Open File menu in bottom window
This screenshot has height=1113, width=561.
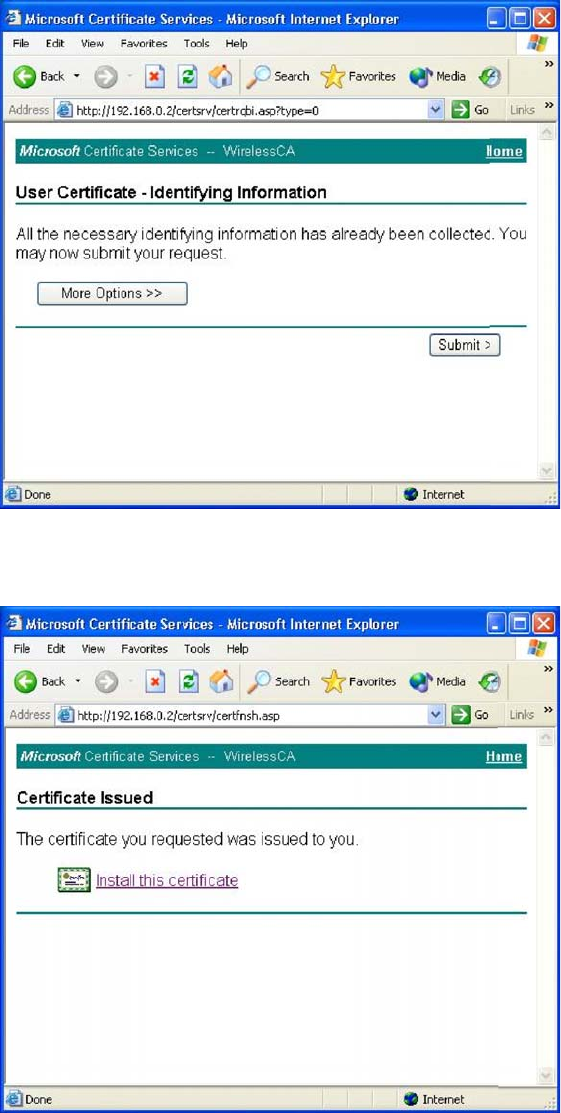(21, 649)
